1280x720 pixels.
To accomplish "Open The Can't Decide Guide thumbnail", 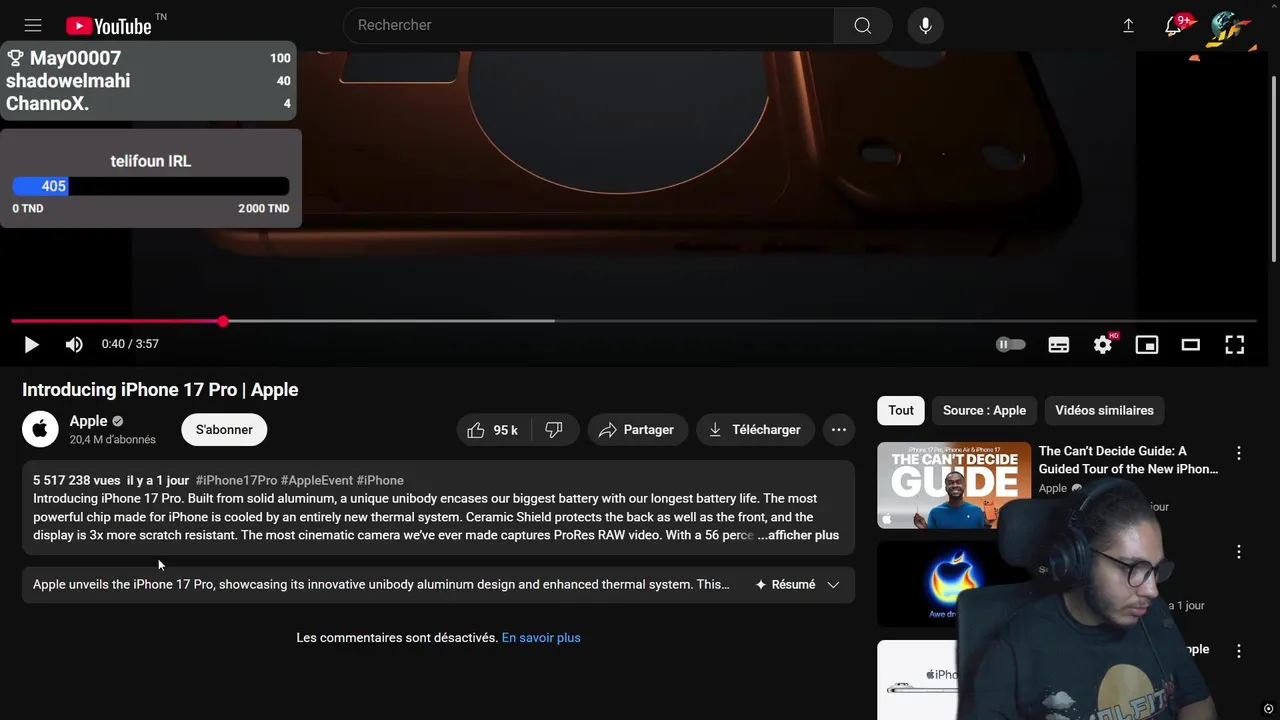I will click(x=954, y=485).
